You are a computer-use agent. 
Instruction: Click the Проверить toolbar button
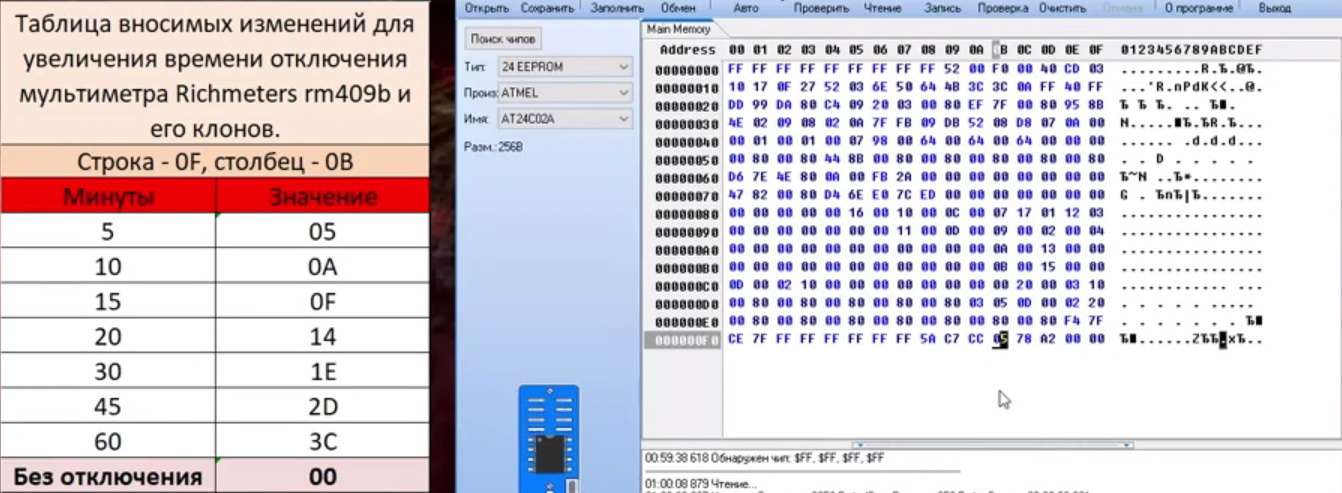[821, 7]
